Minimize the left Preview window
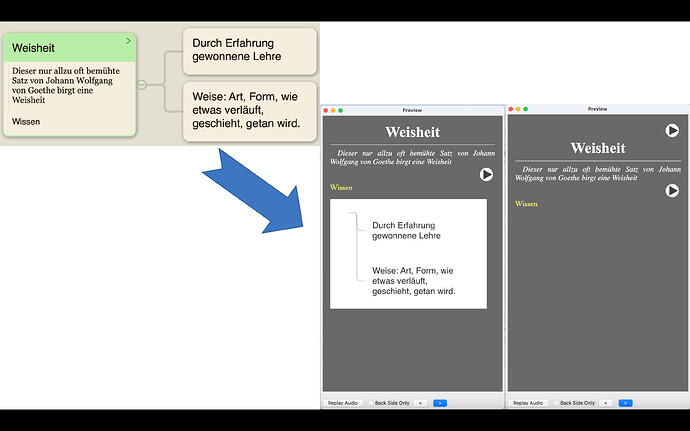 [x=333, y=111]
